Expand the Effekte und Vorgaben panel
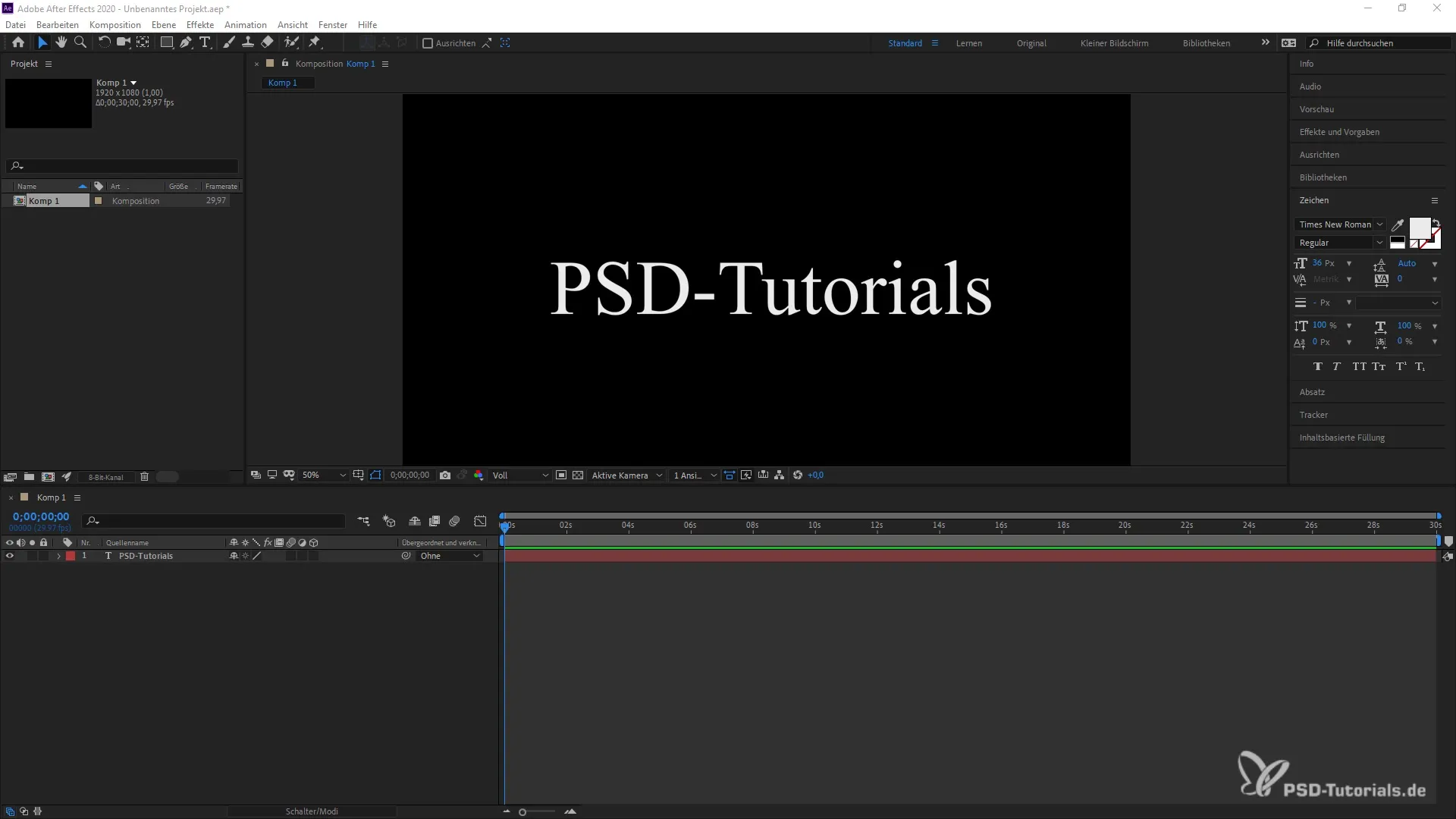The height and width of the screenshot is (819, 1456). 1339,132
